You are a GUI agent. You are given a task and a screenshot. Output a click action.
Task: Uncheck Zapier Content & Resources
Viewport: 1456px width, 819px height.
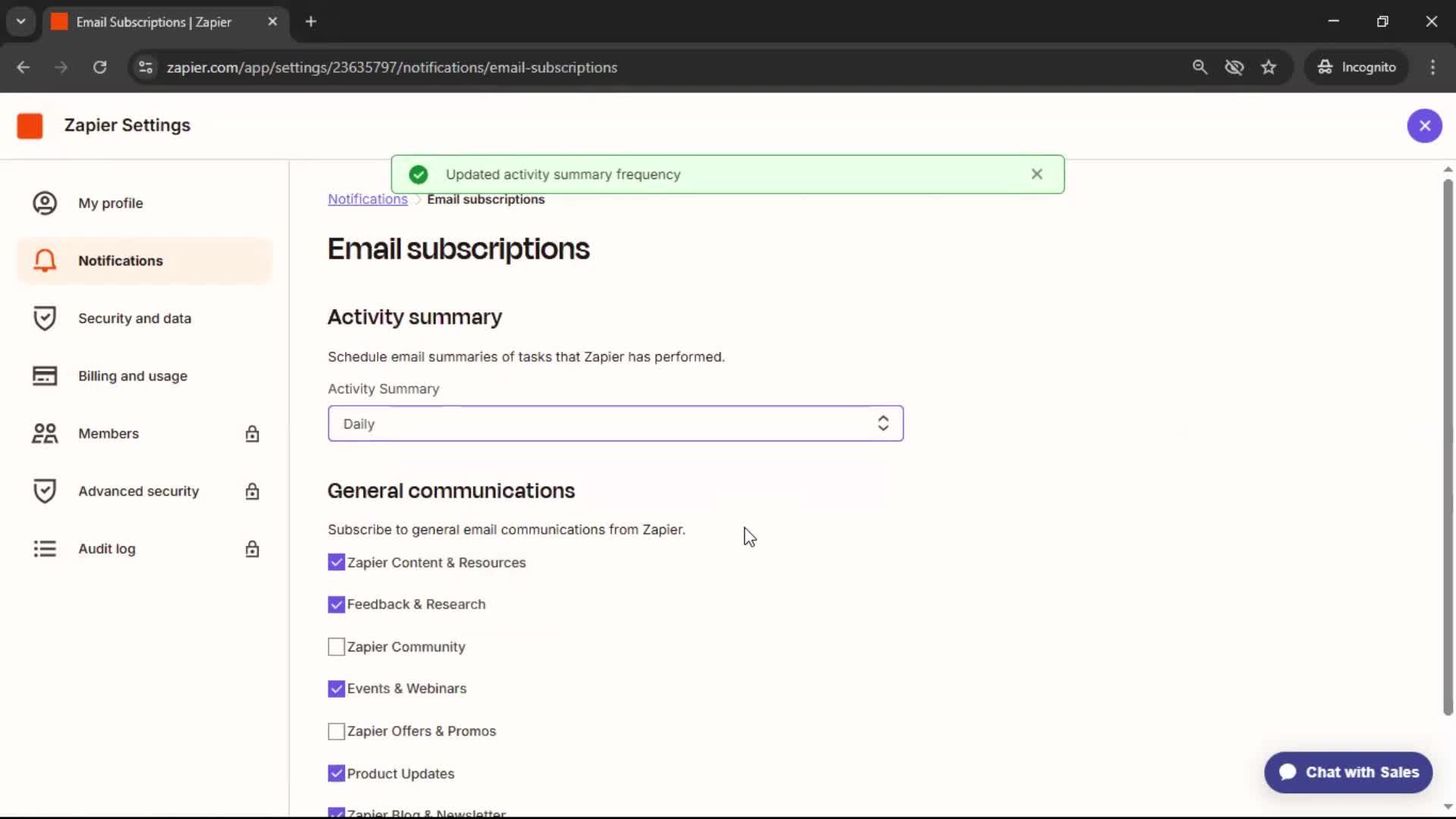[336, 563]
